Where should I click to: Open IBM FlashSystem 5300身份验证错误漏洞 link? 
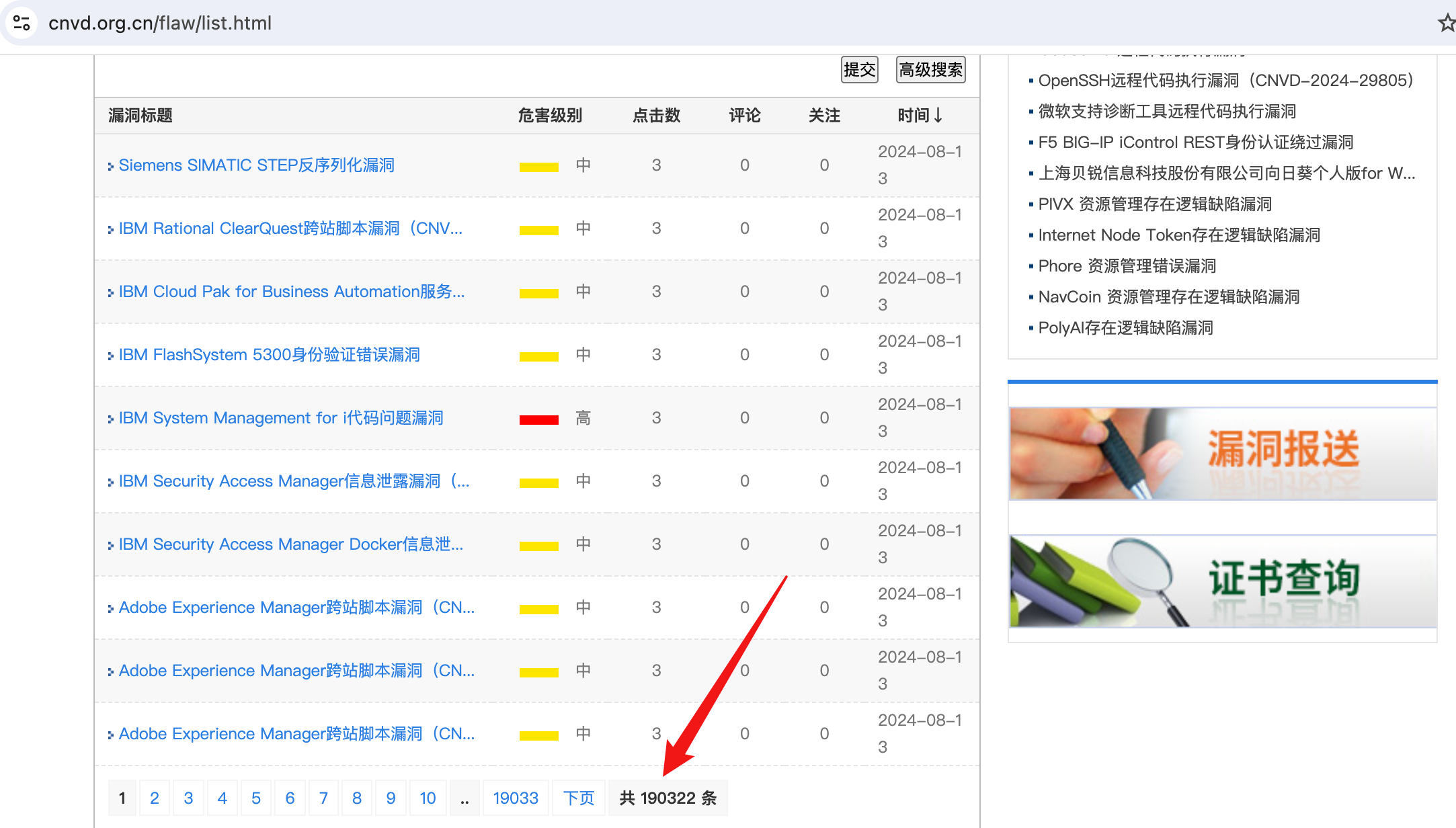(269, 355)
